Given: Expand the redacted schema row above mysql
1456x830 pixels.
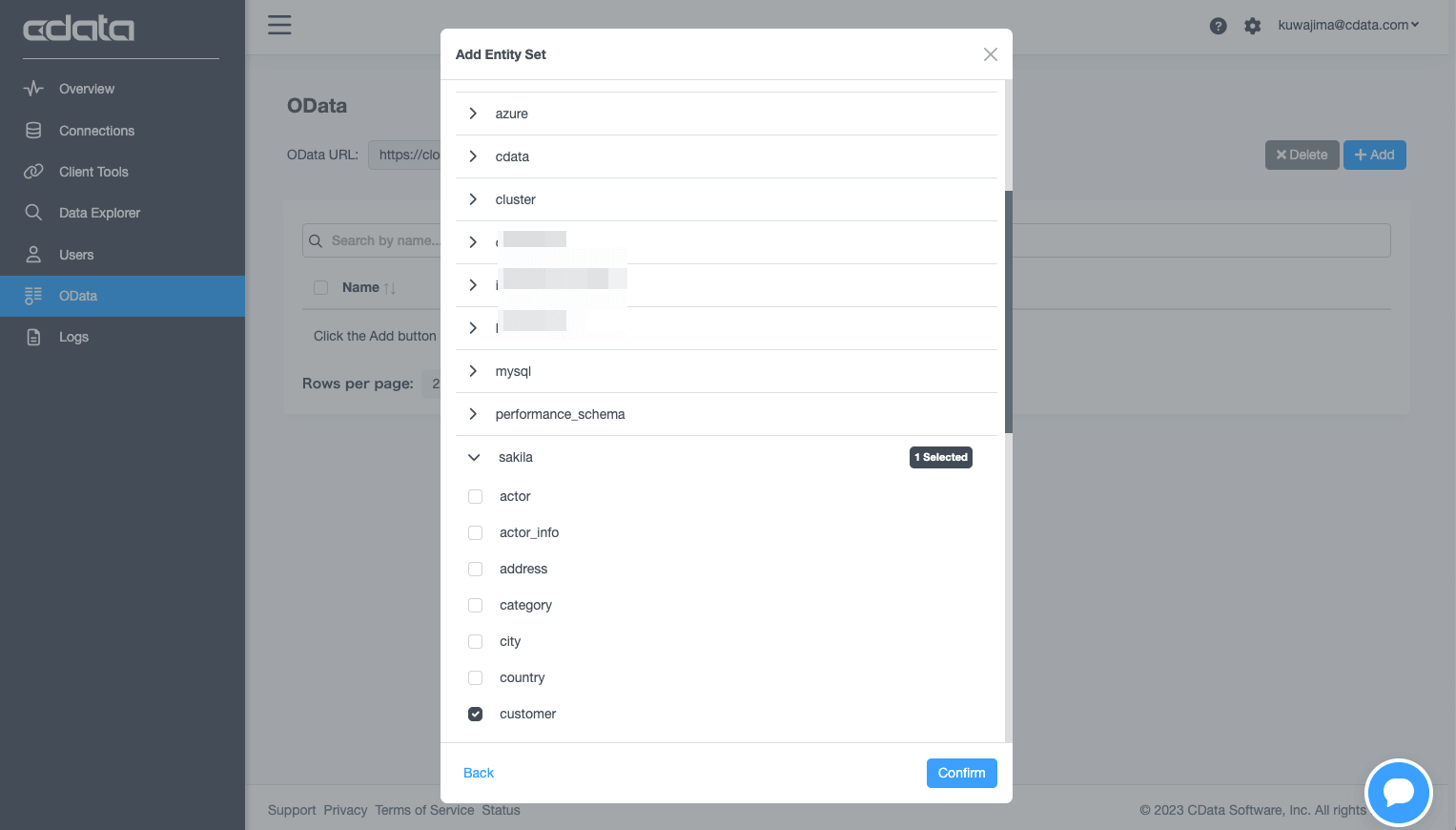Looking at the screenshot, I should (x=473, y=328).
